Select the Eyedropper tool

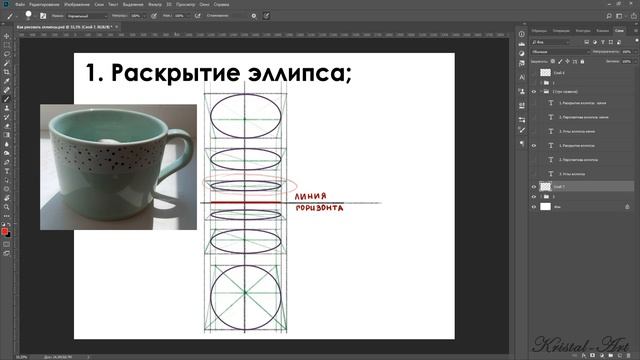(x=7, y=81)
